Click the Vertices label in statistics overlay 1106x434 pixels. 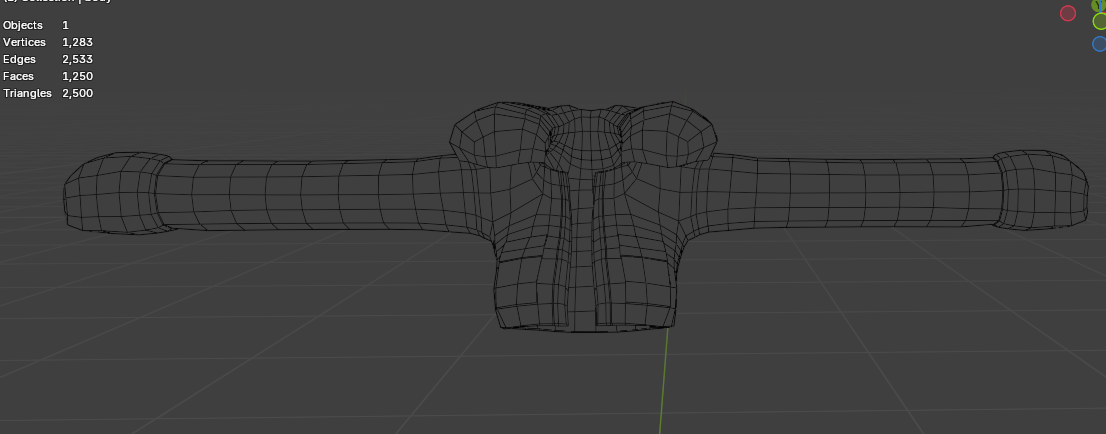[x=24, y=42]
